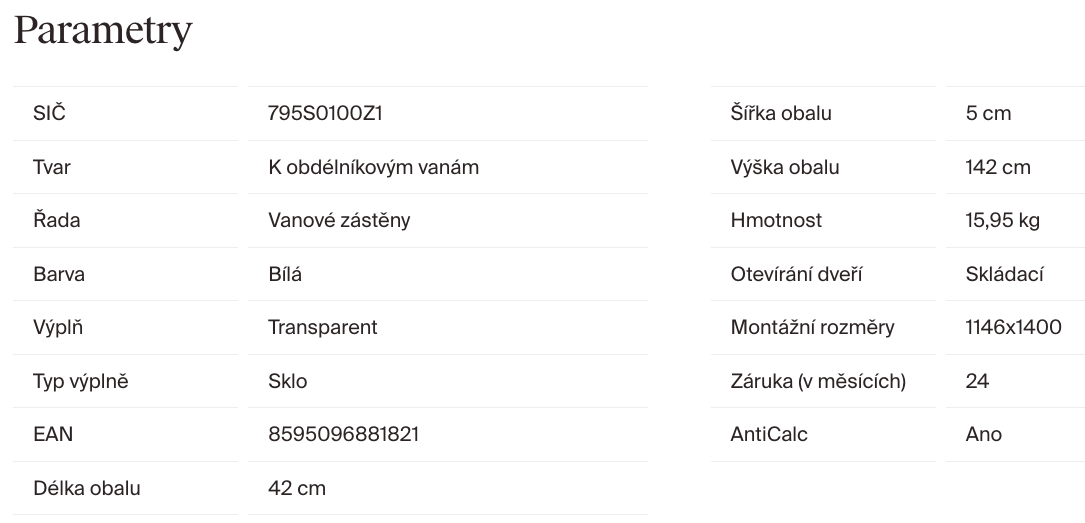This screenshot has height=523, width=1085.
Task: Click the Barva value Bílá
Action: [285, 274]
